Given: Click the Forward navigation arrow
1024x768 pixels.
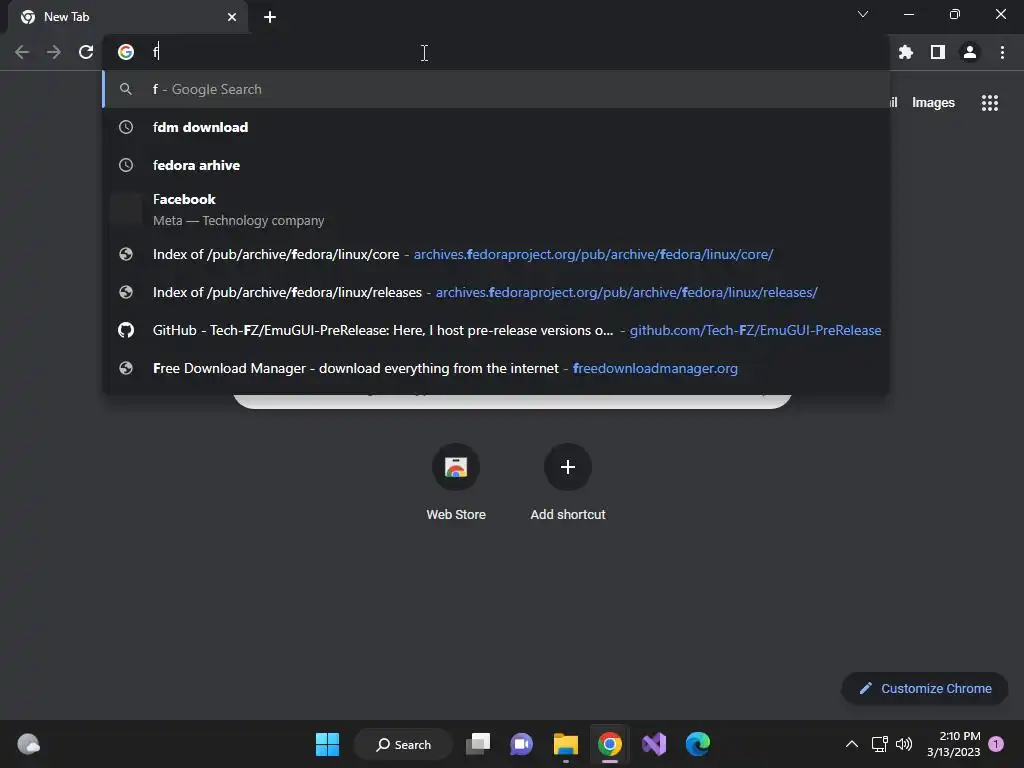Looking at the screenshot, I should click(54, 52).
